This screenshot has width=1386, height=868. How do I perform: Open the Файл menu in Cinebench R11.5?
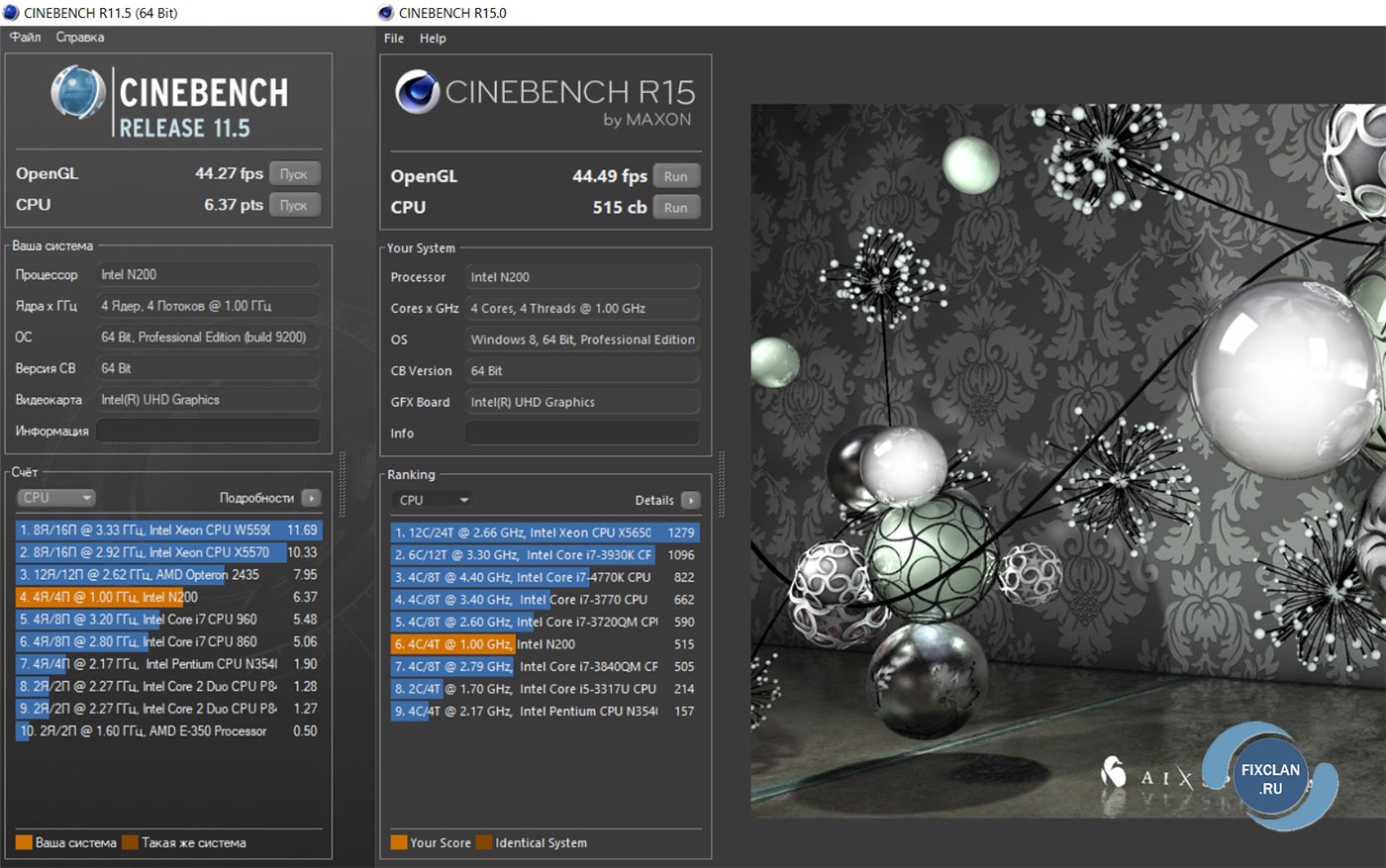[26, 37]
